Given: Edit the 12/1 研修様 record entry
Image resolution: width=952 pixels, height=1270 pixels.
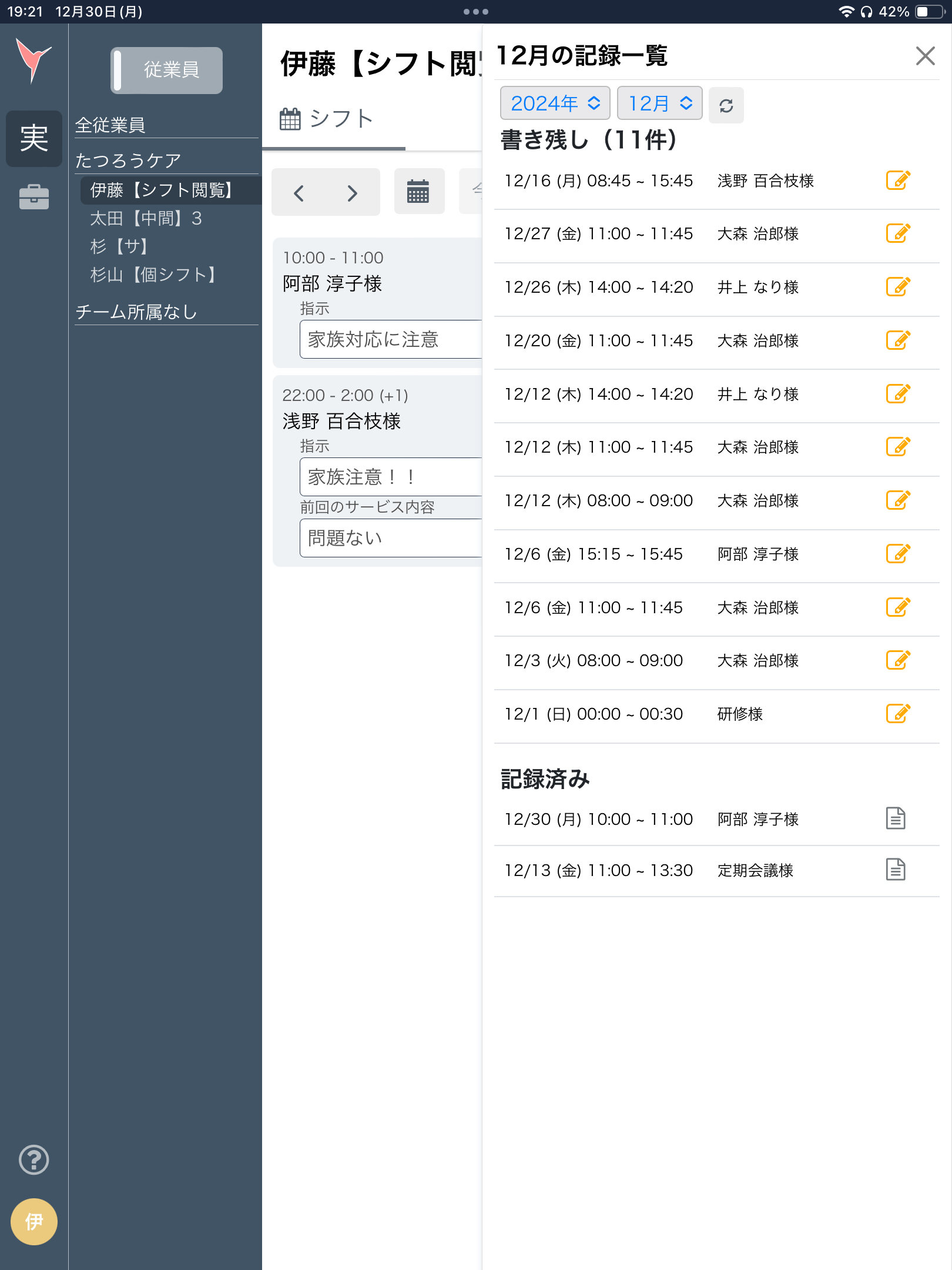Looking at the screenshot, I should coord(897,714).
